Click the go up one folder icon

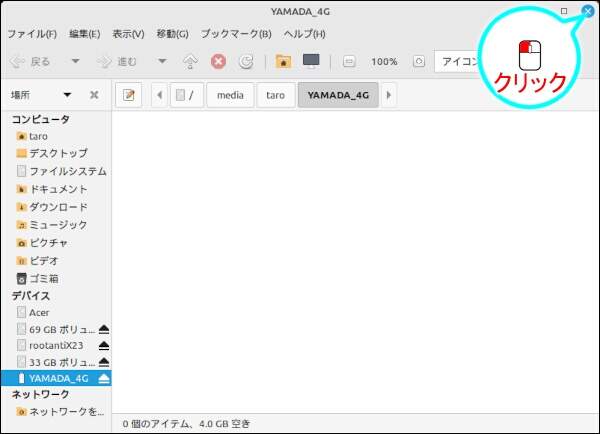(x=190, y=62)
